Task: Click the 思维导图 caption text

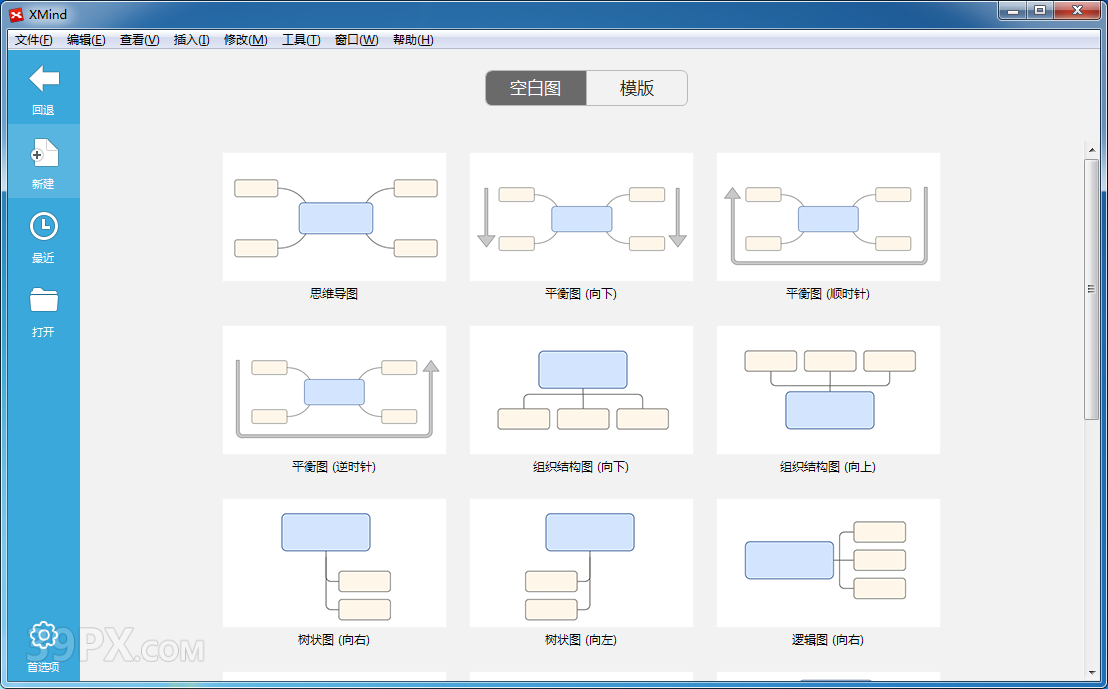Action: pyautogui.click(x=334, y=293)
